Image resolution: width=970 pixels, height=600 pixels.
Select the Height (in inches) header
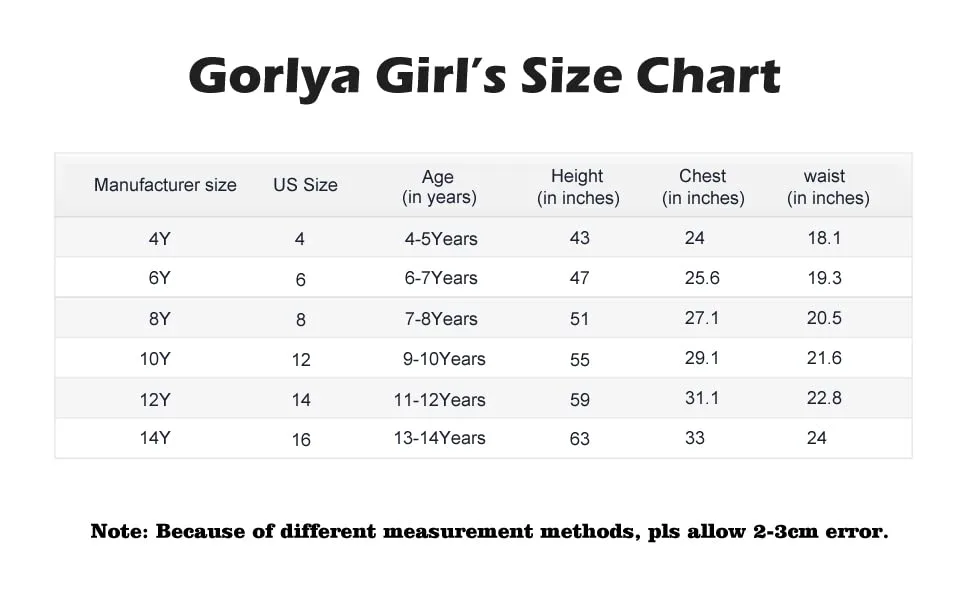coord(578,187)
